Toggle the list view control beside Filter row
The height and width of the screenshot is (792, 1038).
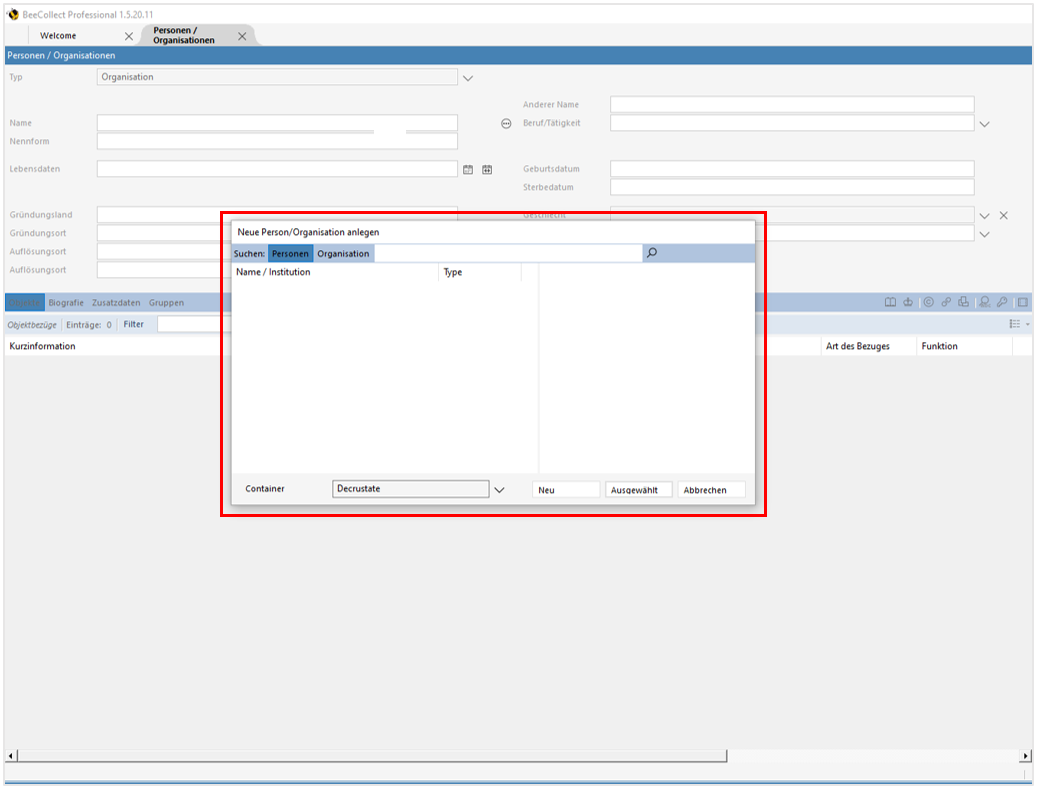point(1015,323)
